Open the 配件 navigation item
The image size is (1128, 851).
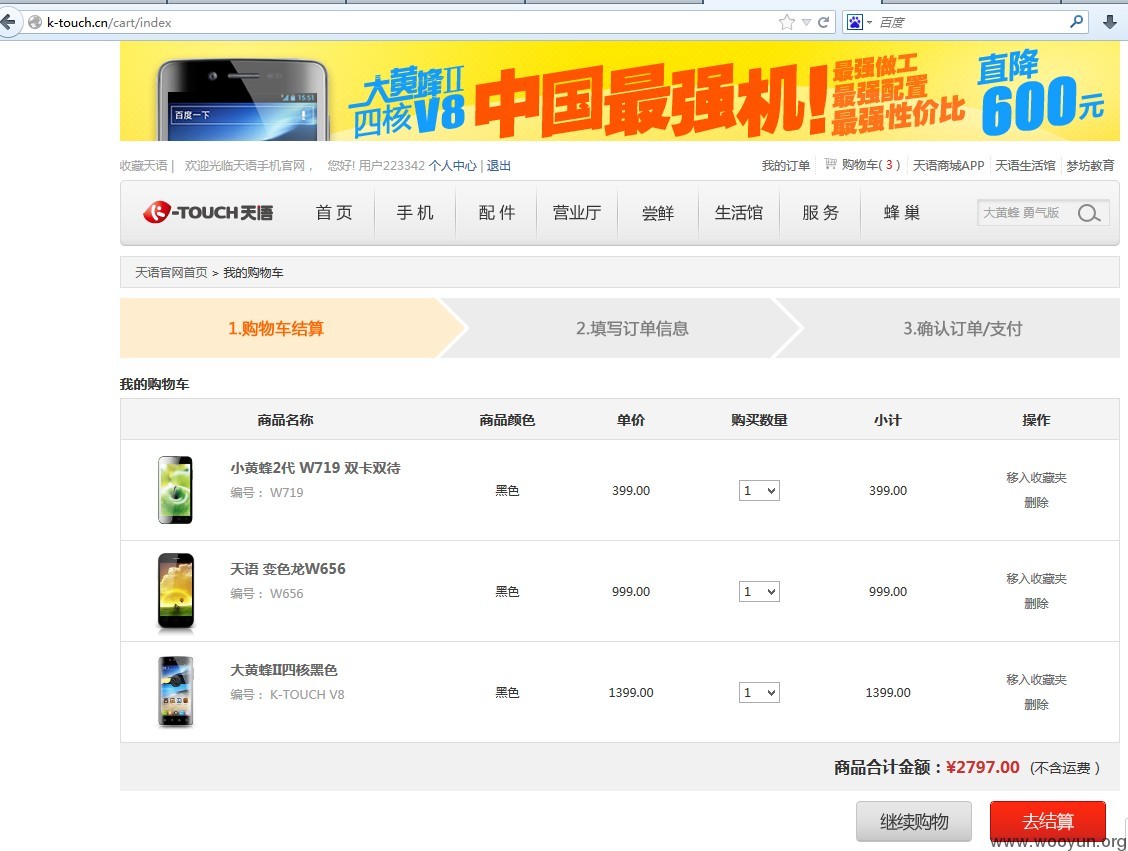click(496, 213)
